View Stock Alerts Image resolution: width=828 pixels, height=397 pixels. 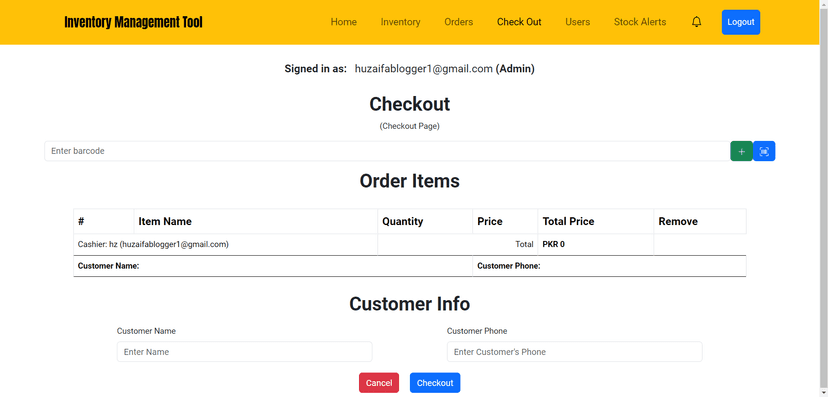(x=640, y=22)
